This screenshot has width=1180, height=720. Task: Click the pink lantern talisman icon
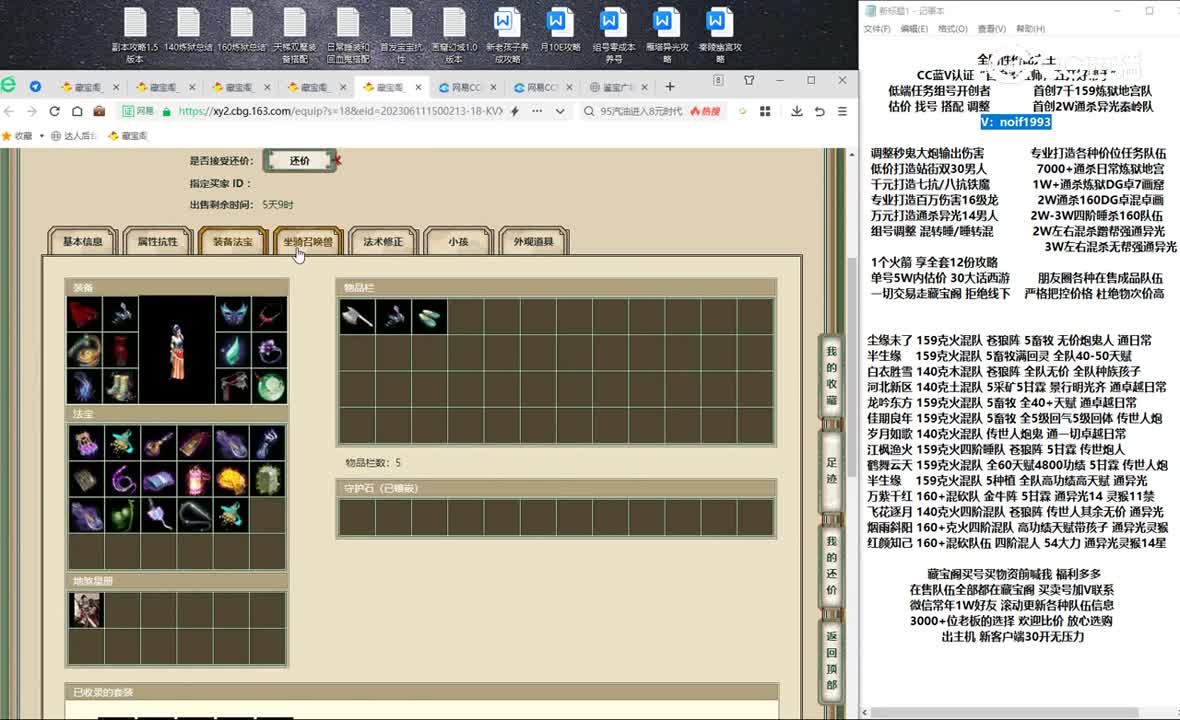tap(195, 480)
